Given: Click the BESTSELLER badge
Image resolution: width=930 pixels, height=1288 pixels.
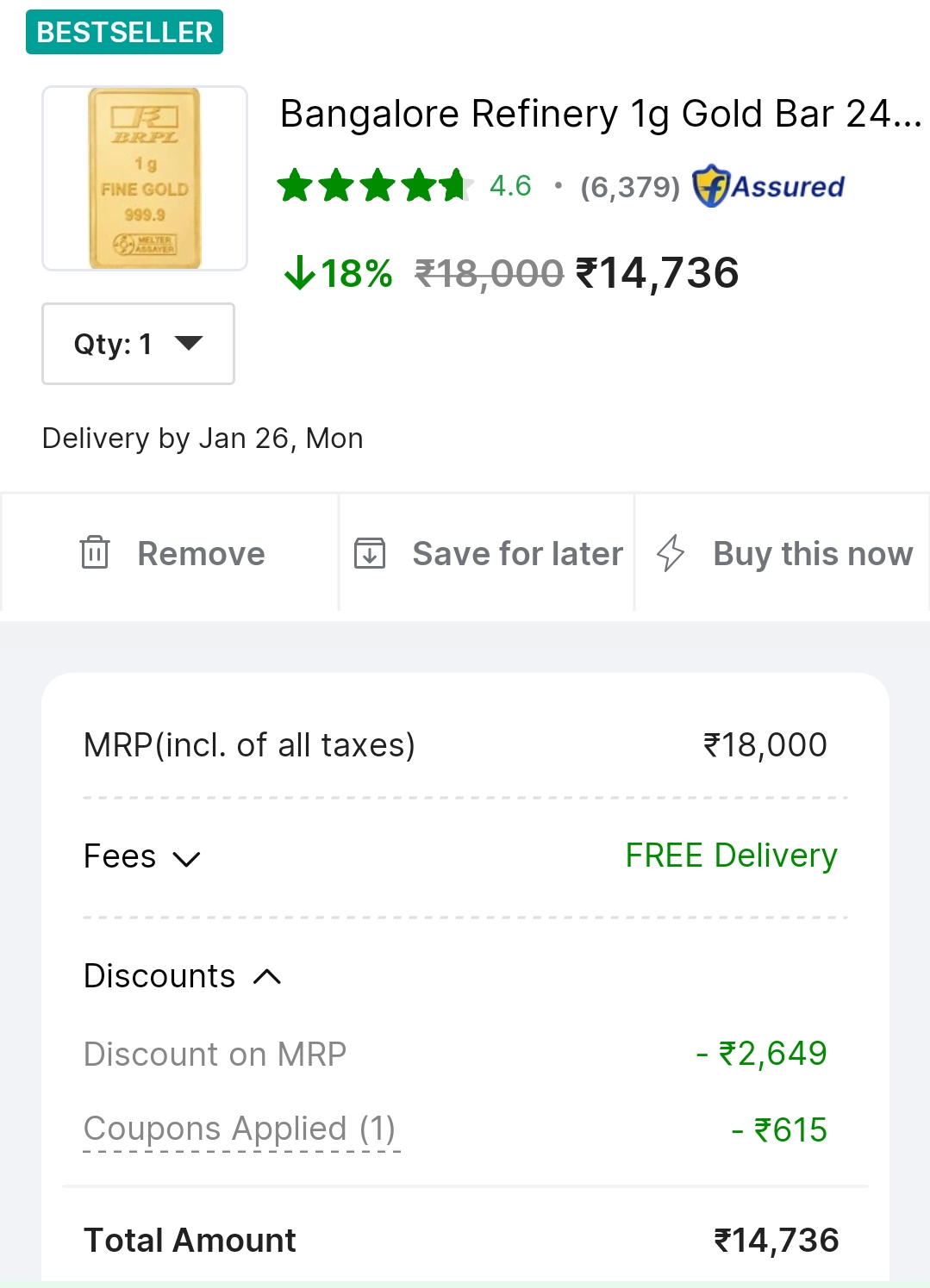Looking at the screenshot, I should (124, 31).
